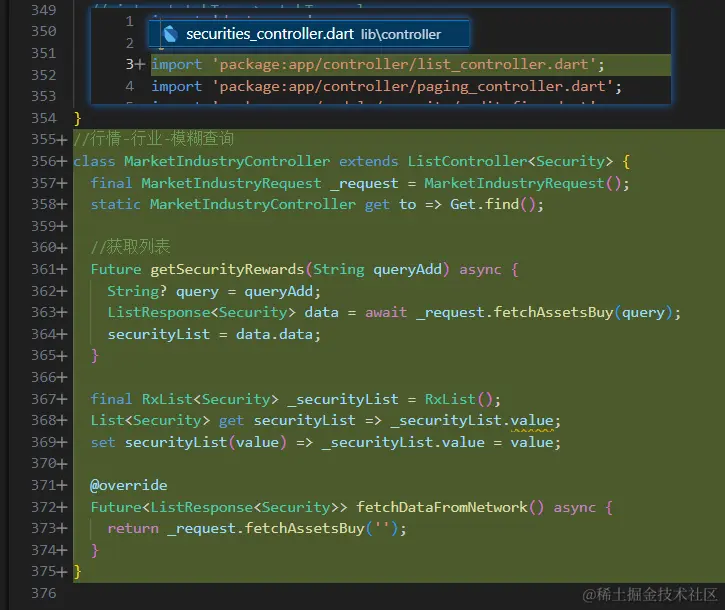The height and width of the screenshot is (610, 725).
Task: Click 'data.data' on line 364
Action: (x=274, y=334)
